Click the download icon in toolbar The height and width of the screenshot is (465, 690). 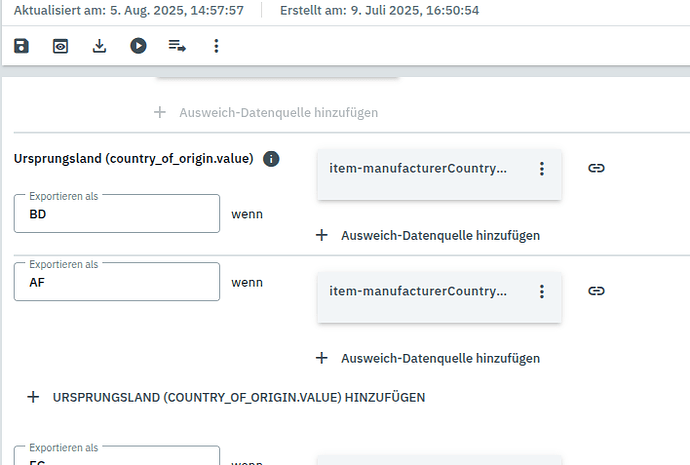coord(99,46)
